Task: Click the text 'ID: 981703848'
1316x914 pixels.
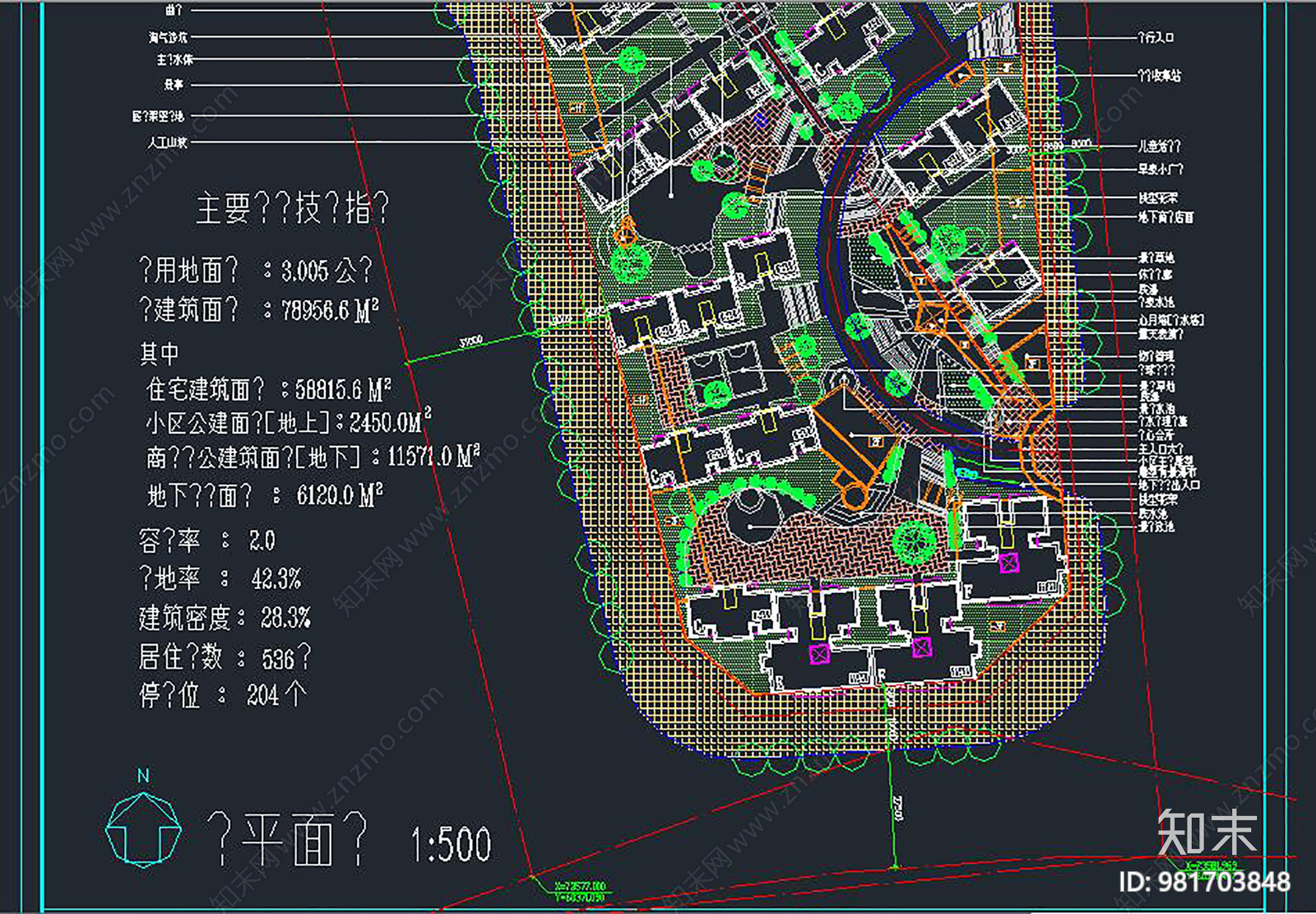Action: (1204, 883)
